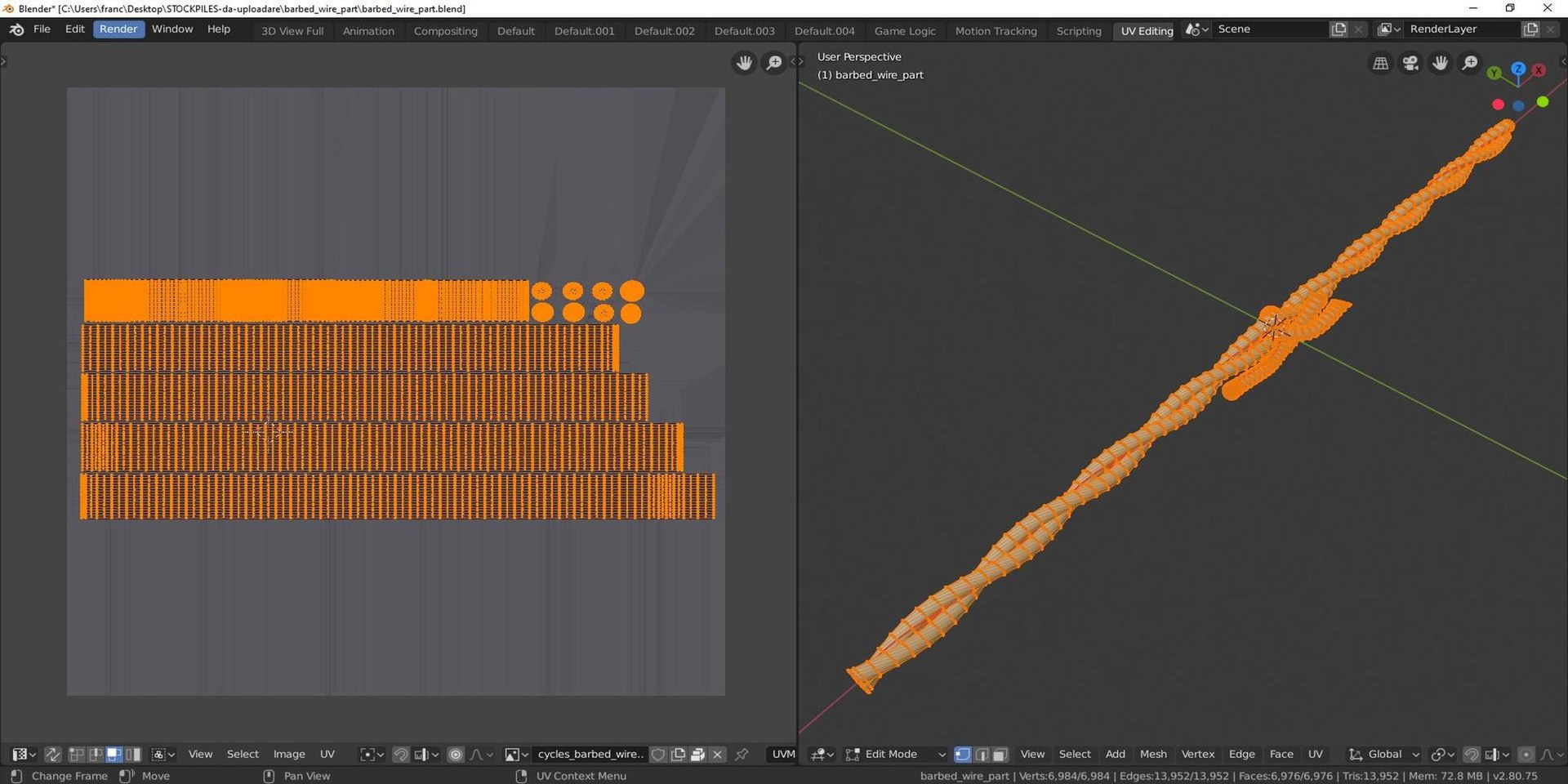Toggle orthographic/perspective grid view icon in 3D viewport
1568x784 pixels.
coord(1381,63)
